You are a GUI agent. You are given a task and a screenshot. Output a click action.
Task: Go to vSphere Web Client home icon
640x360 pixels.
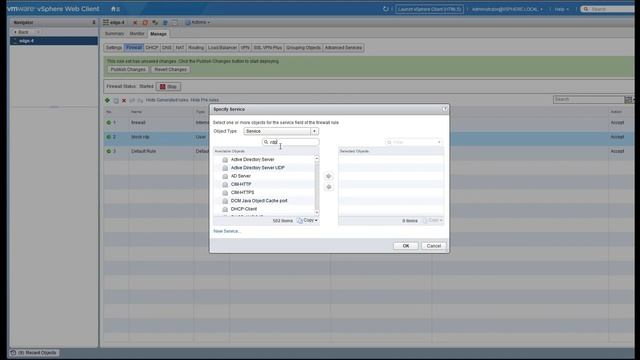(114, 9)
